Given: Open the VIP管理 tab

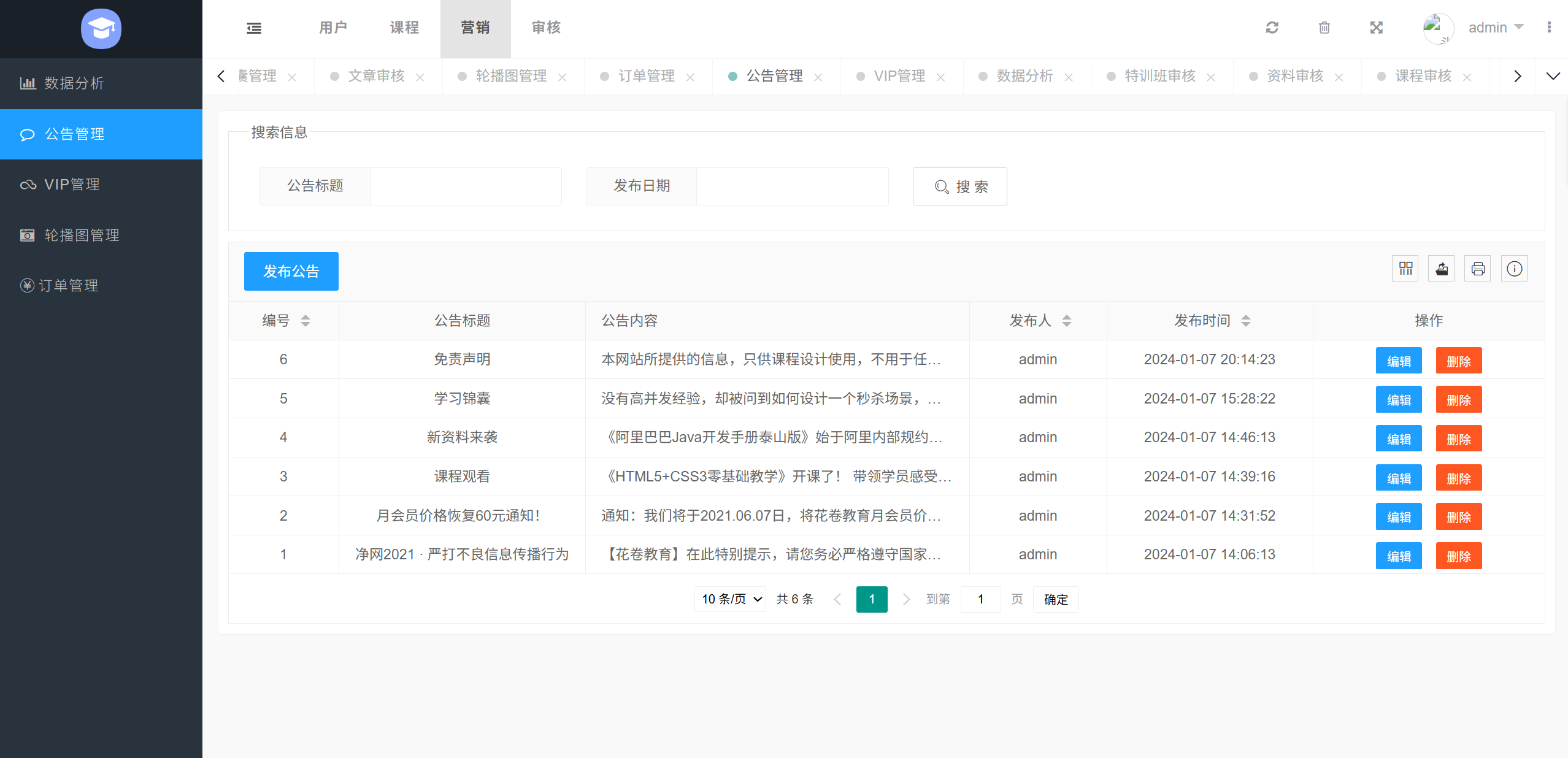Looking at the screenshot, I should pos(899,76).
